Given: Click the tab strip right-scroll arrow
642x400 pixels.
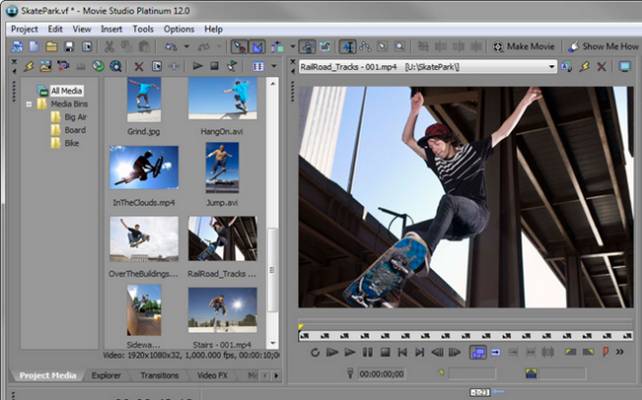Looking at the screenshot, I should point(277,375).
